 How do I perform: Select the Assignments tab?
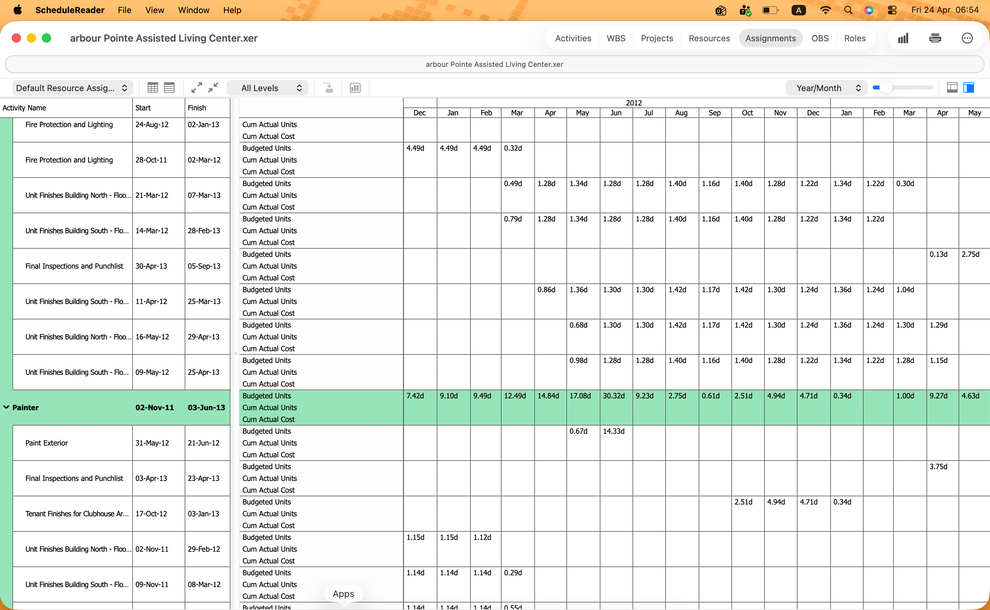(770, 39)
